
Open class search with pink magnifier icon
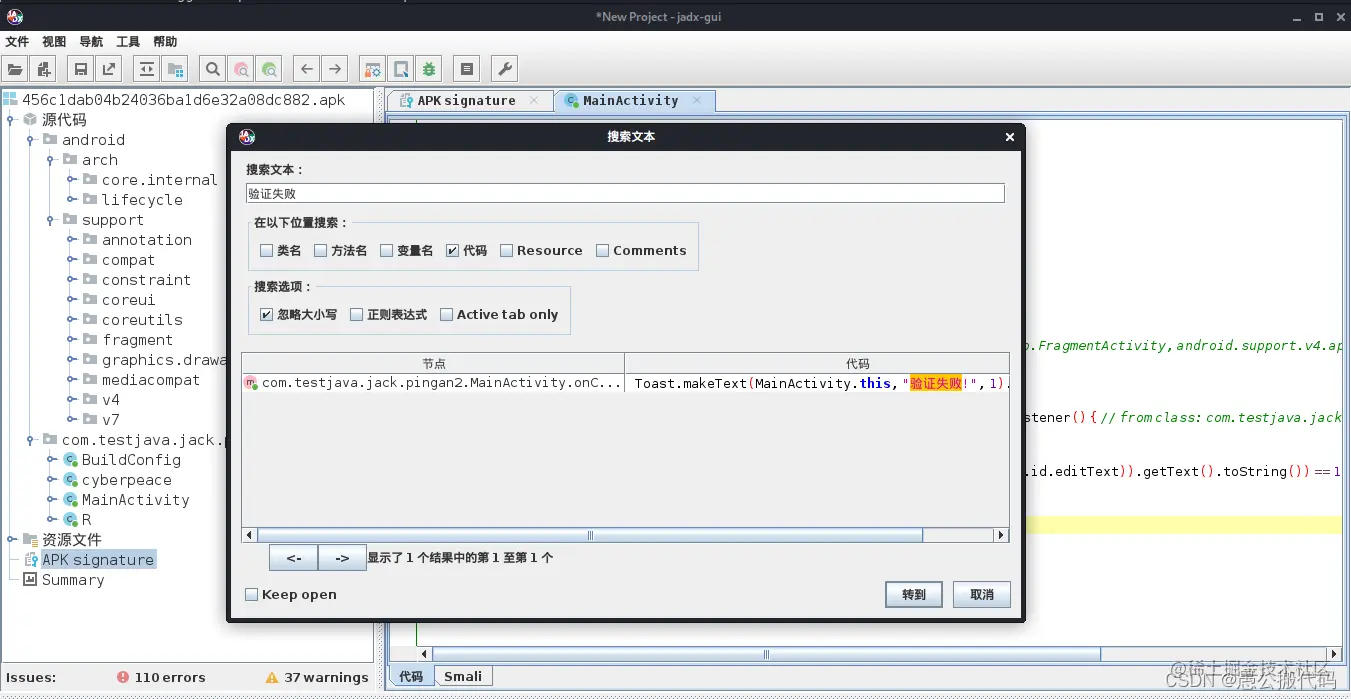coord(241,69)
